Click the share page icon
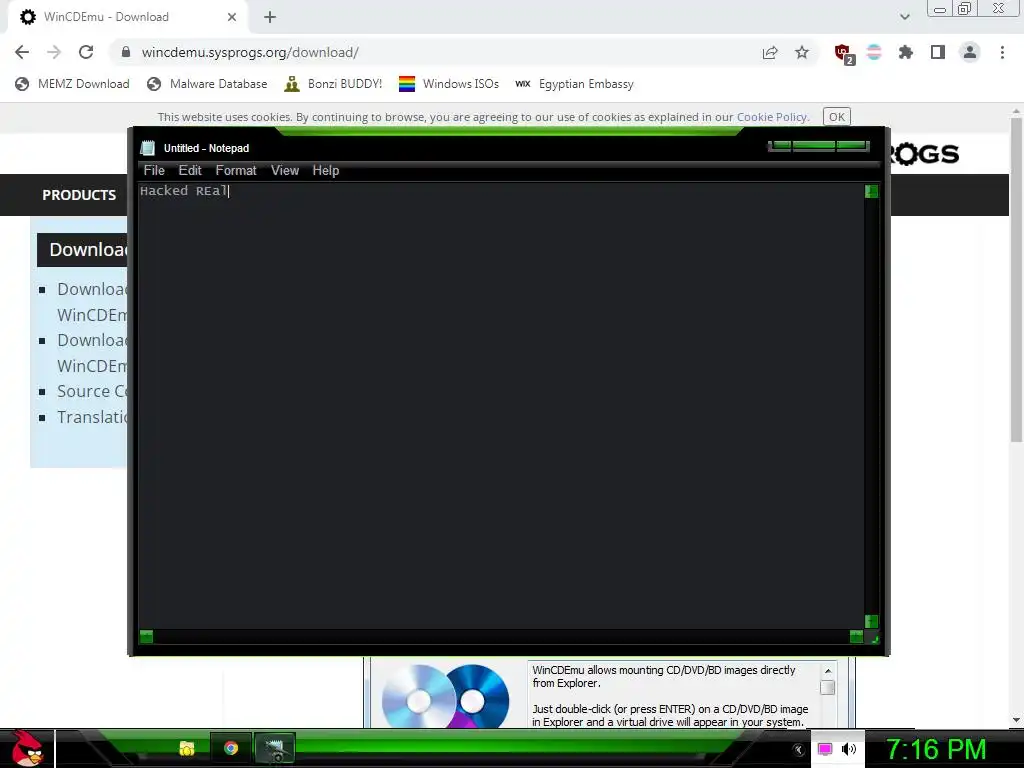 tap(770, 52)
